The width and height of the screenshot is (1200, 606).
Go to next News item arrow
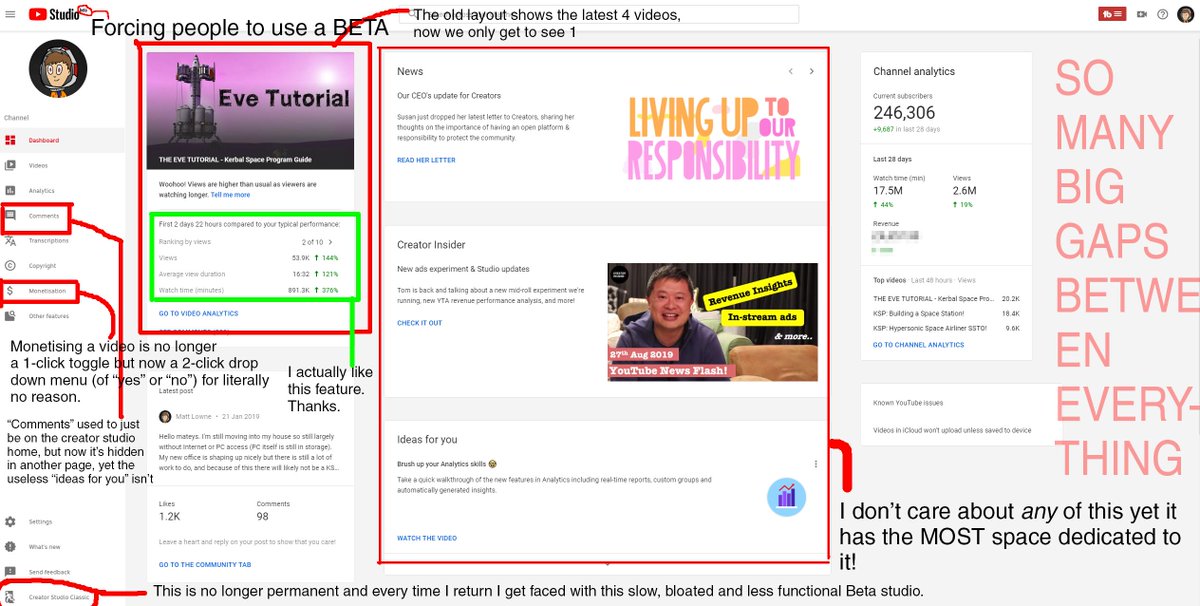click(x=812, y=71)
